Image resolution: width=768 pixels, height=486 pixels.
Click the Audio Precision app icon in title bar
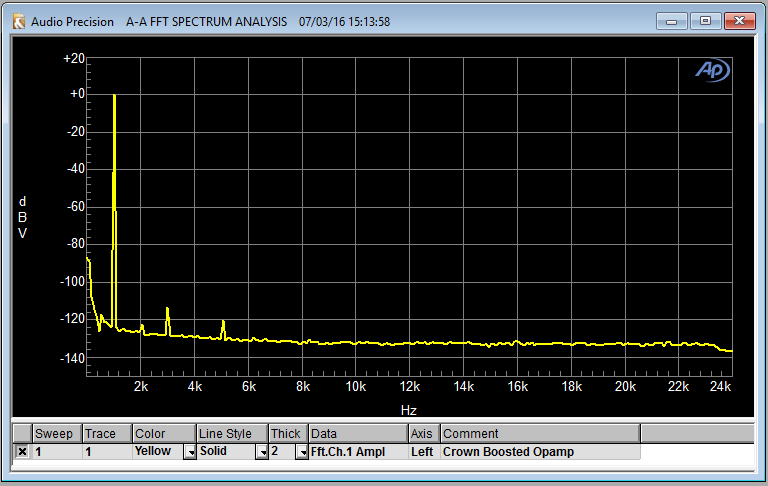[x=19, y=22]
